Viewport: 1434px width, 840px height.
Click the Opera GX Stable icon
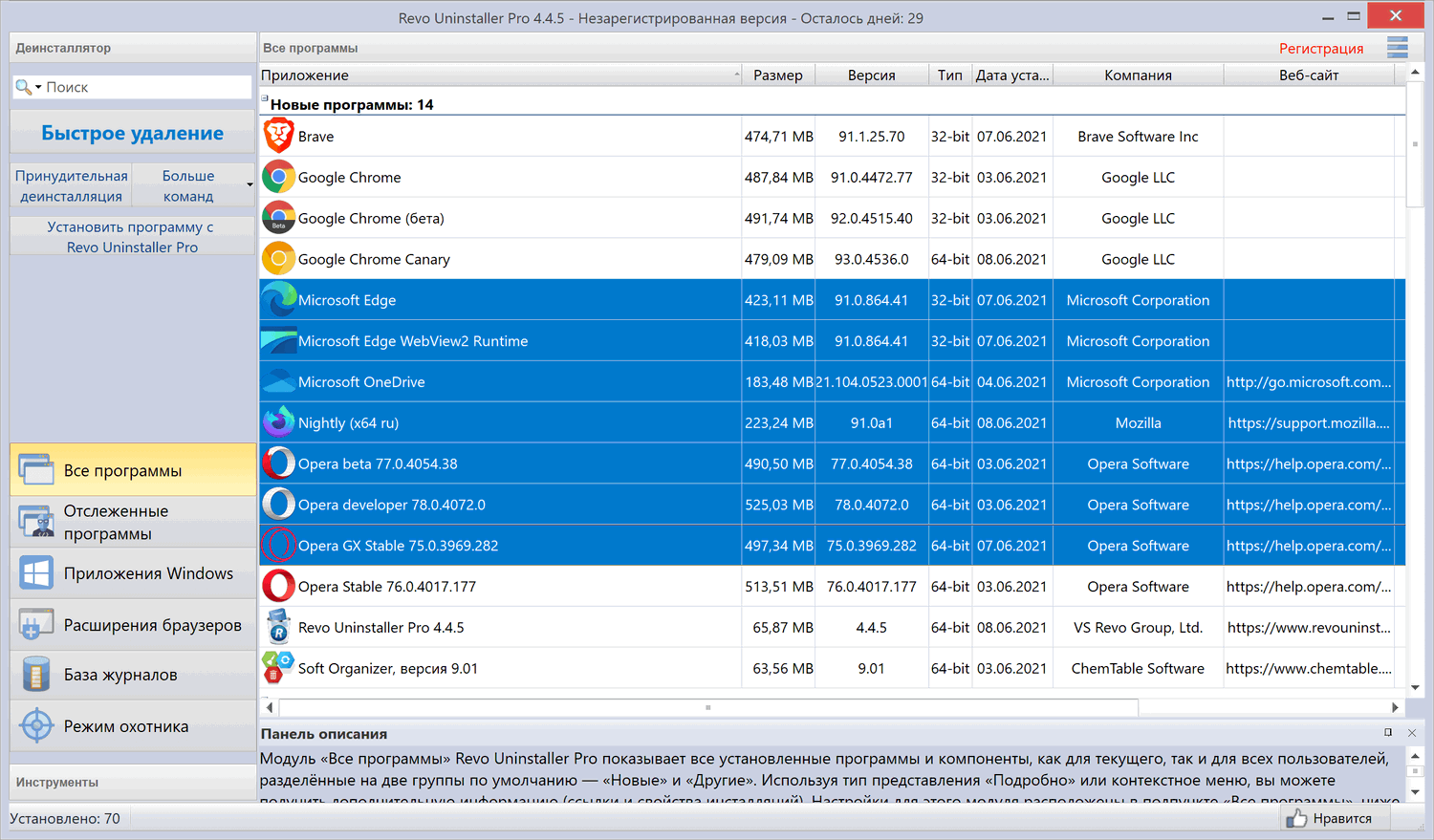278,546
